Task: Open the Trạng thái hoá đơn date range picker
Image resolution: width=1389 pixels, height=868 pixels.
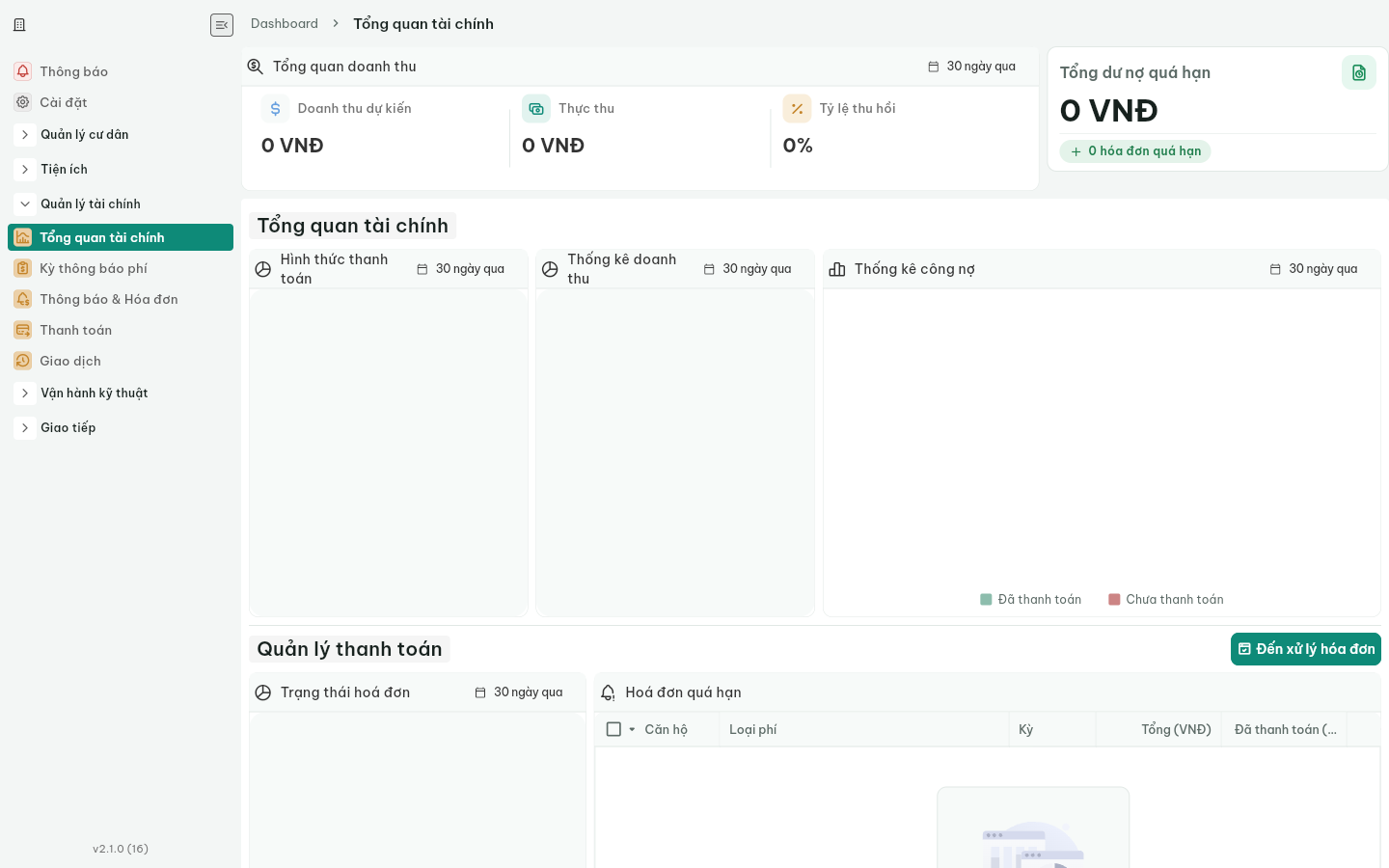Action: coord(519,692)
